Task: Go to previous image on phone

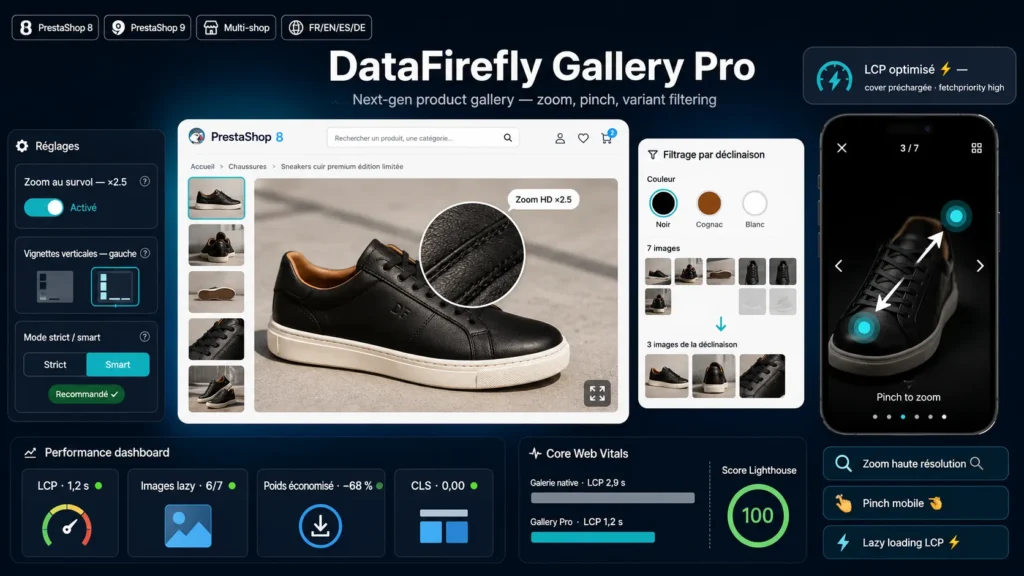Action: pos(839,266)
